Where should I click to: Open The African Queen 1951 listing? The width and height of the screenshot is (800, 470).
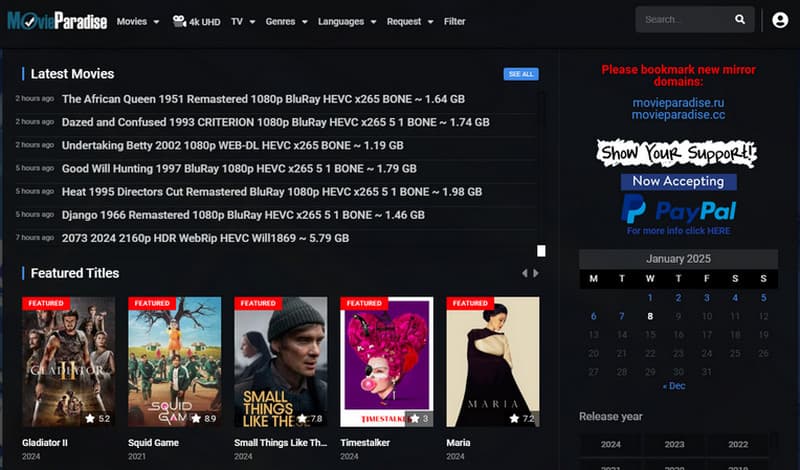point(263,99)
